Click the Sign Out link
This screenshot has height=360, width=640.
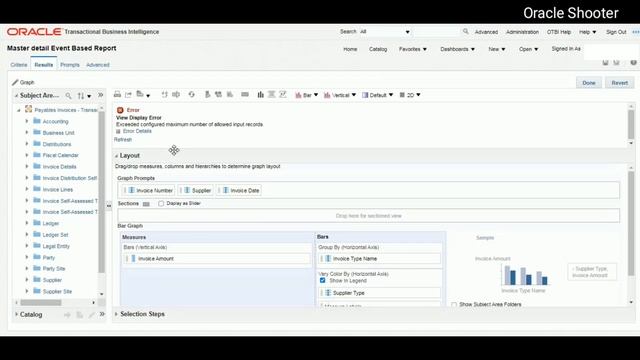[616, 32]
